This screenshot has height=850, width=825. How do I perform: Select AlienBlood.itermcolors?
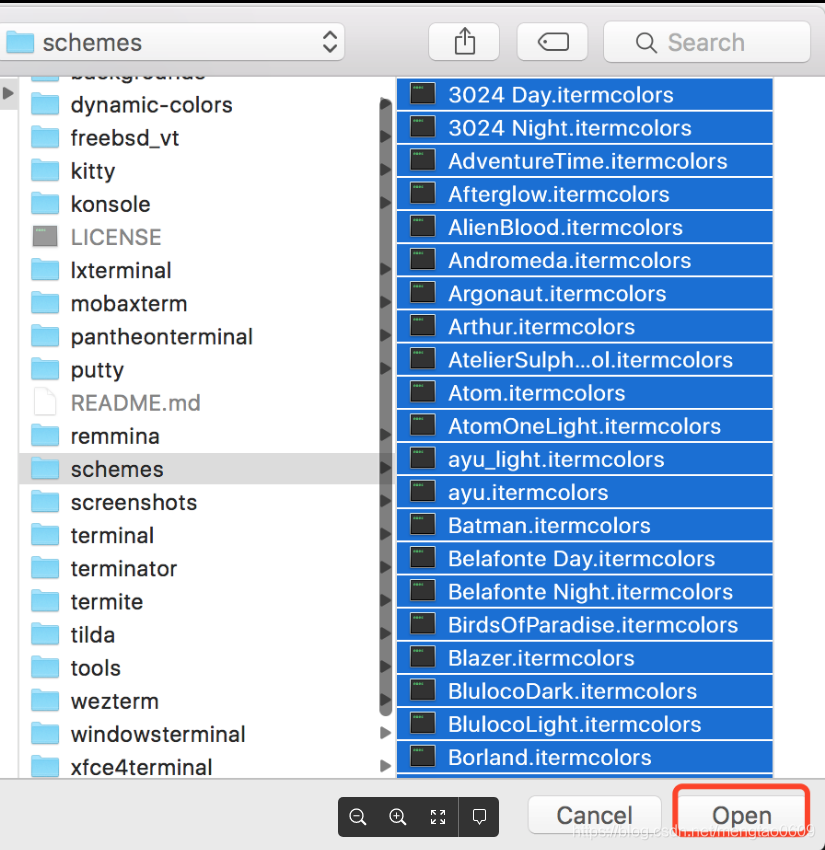click(x=585, y=227)
